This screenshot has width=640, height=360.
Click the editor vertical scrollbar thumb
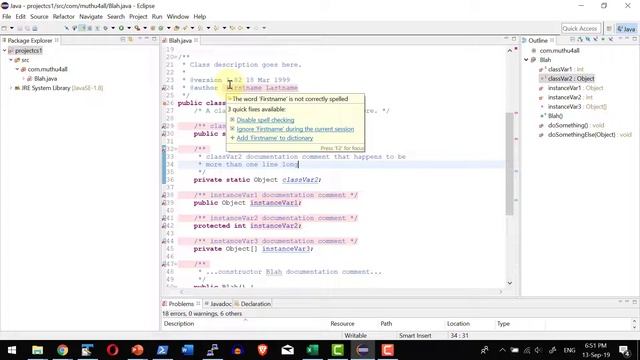509,163
